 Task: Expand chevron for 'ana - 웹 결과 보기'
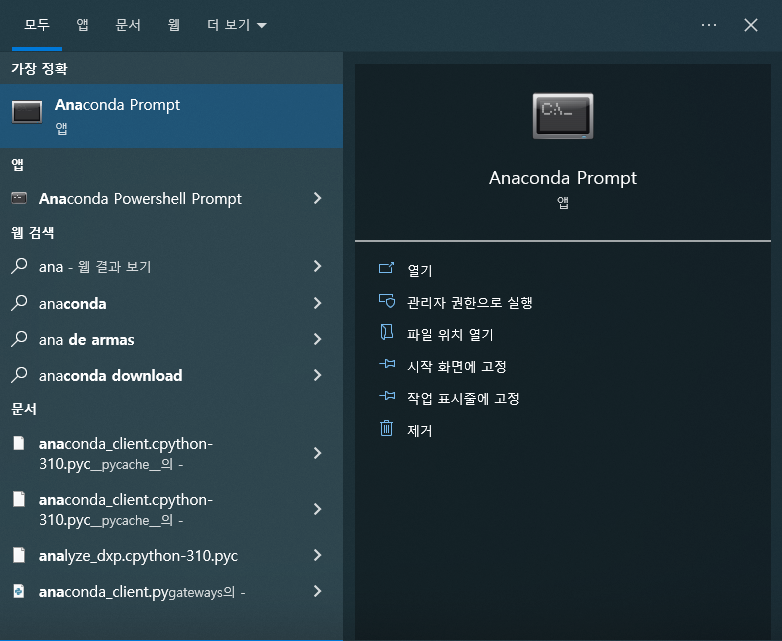tap(318, 266)
